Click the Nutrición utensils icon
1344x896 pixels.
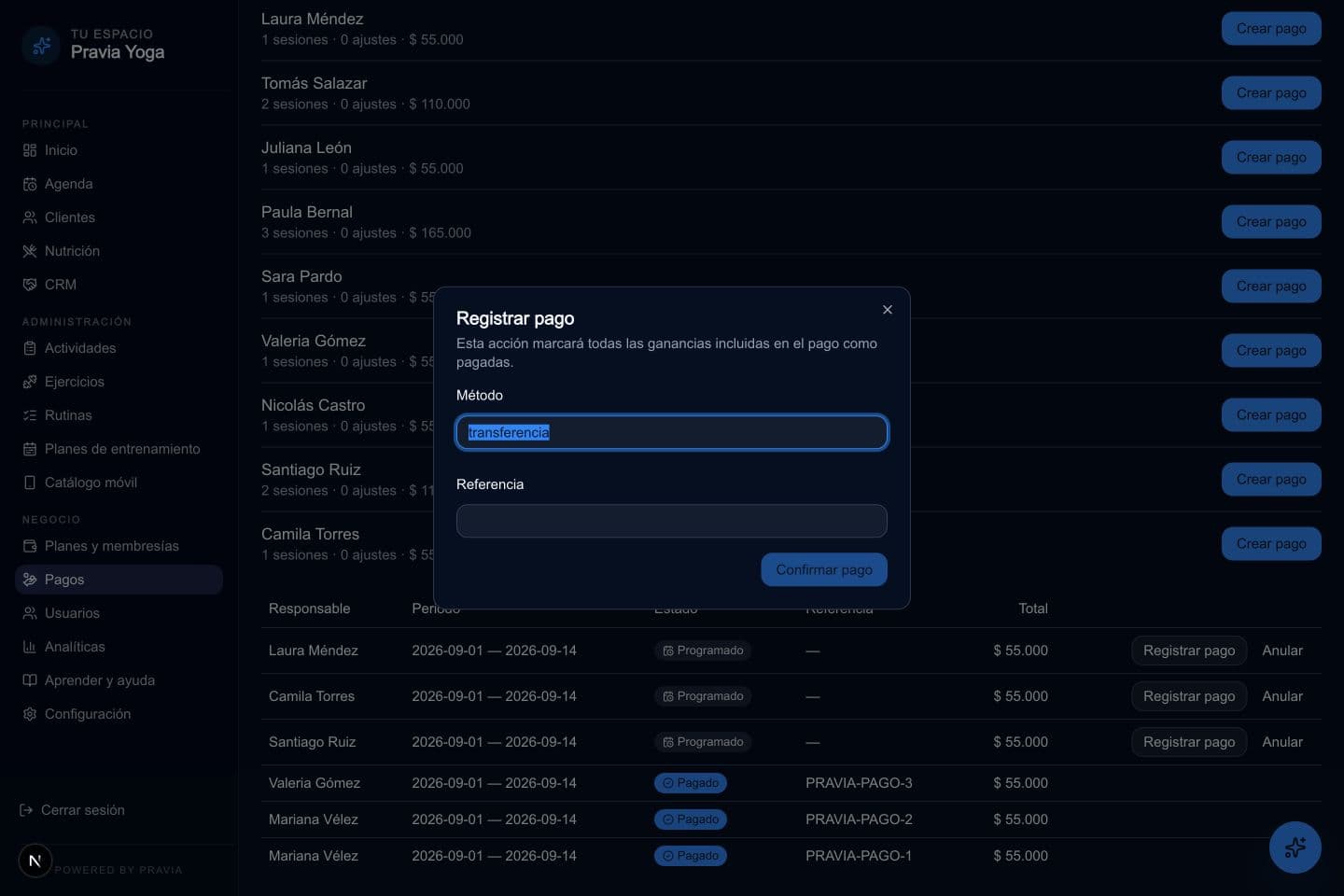coord(30,251)
